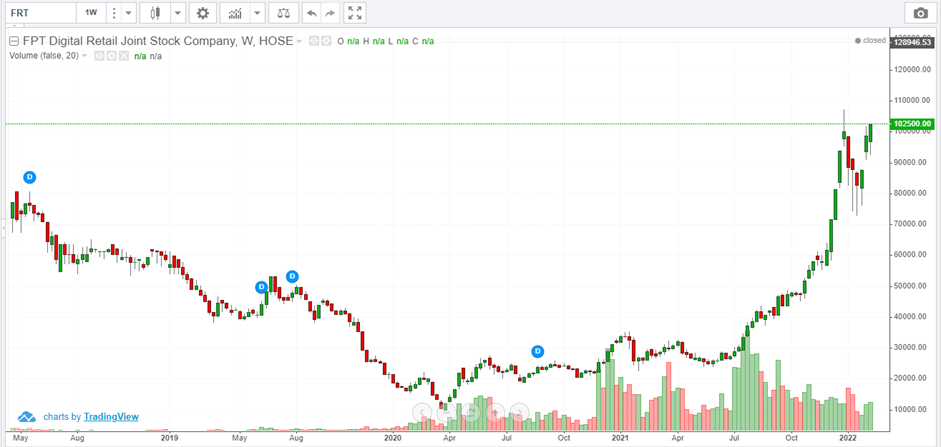The width and height of the screenshot is (941, 447).
Task: Open the Volume indicator dropdown arrow
Action: [85, 56]
